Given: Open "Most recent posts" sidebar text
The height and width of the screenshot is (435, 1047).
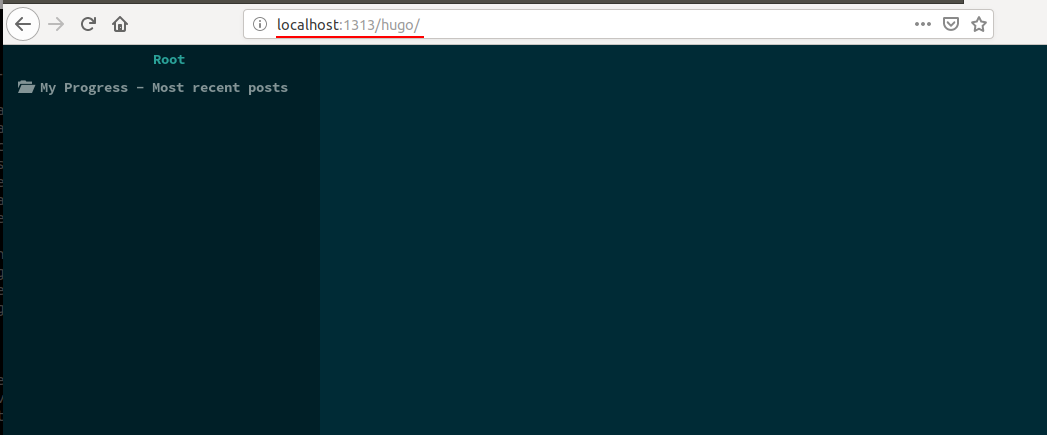Looking at the screenshot, I should (224, 88).
